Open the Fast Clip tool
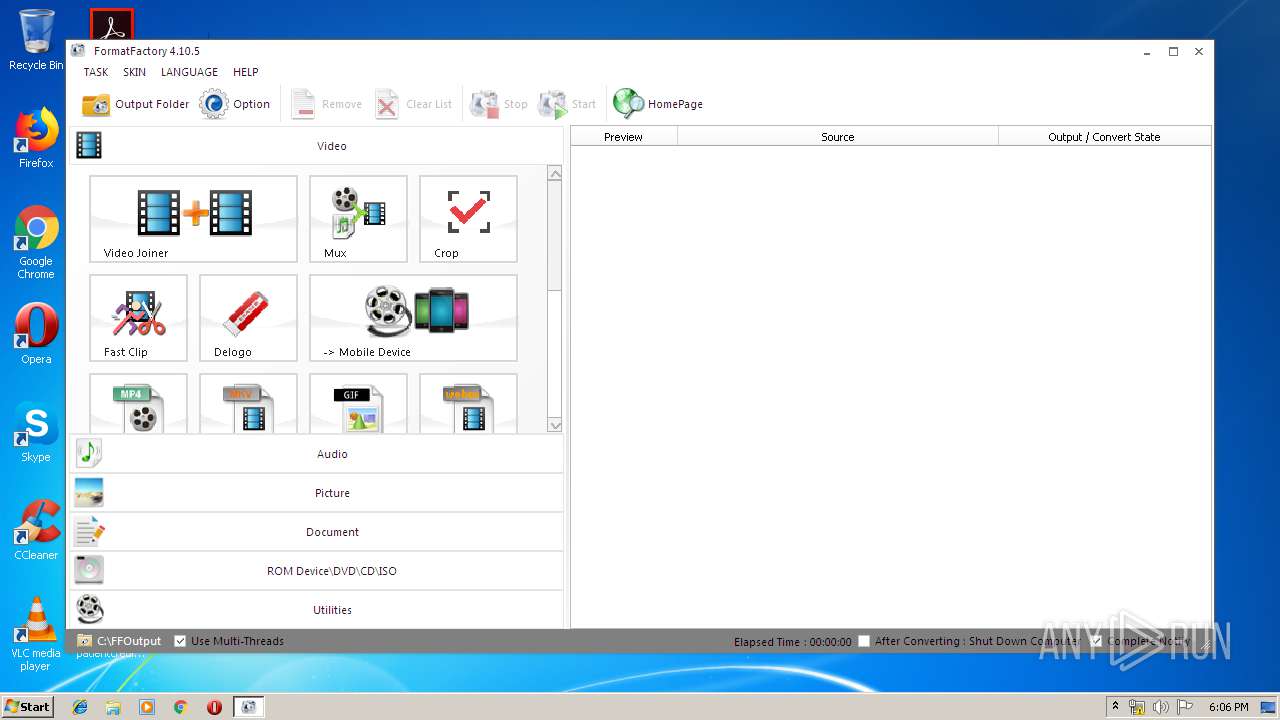Image resolution: width=1280 pixels, height=720 pixels. [138, 318]
